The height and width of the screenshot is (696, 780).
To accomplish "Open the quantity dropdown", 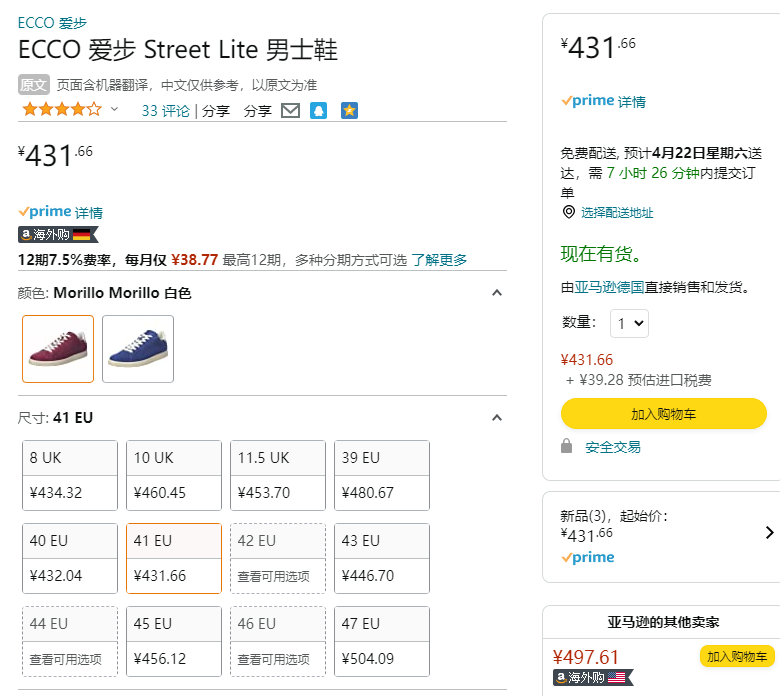I will click(x=629, y=323).
